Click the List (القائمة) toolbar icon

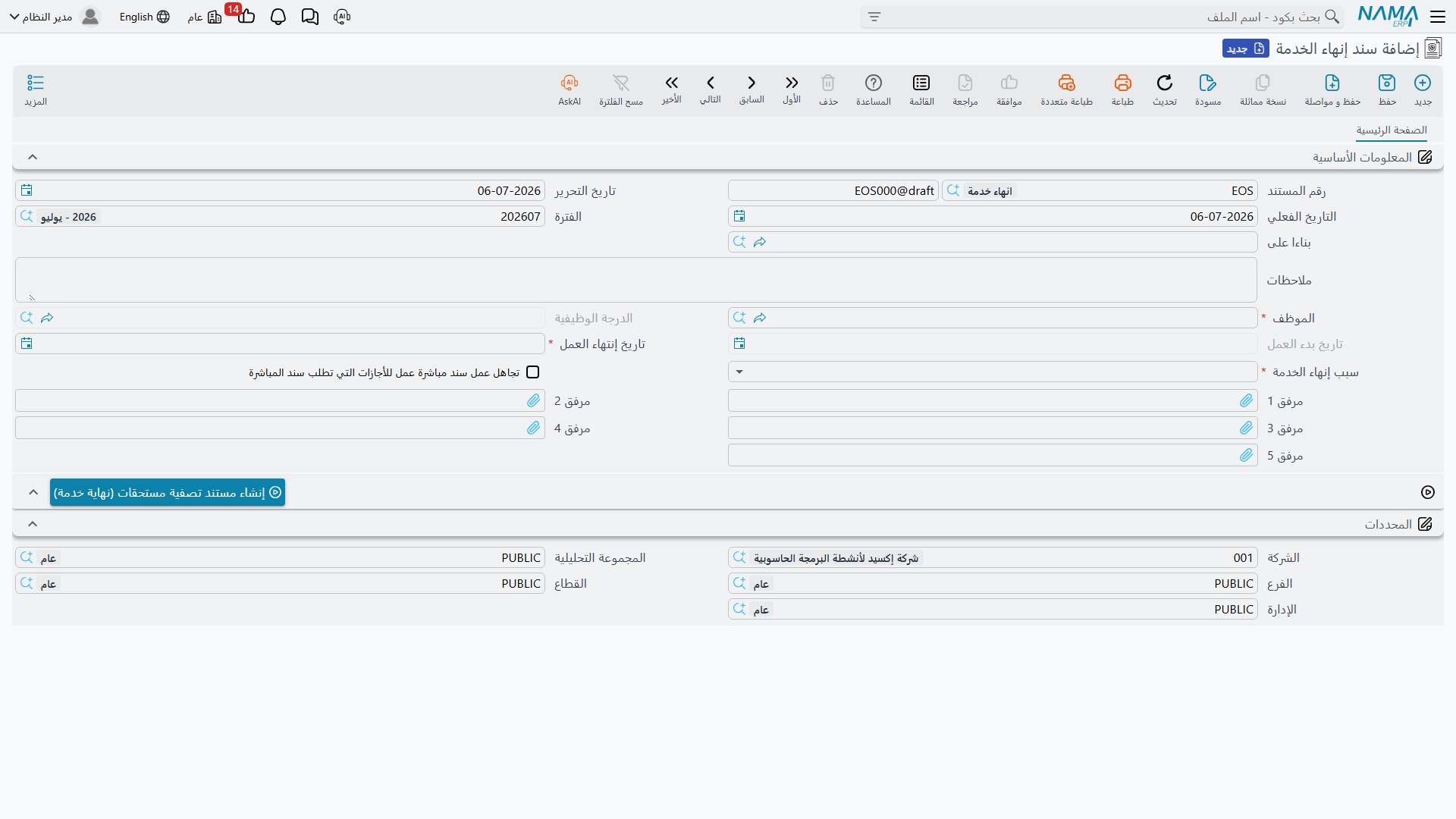click(x=921, y=83)
